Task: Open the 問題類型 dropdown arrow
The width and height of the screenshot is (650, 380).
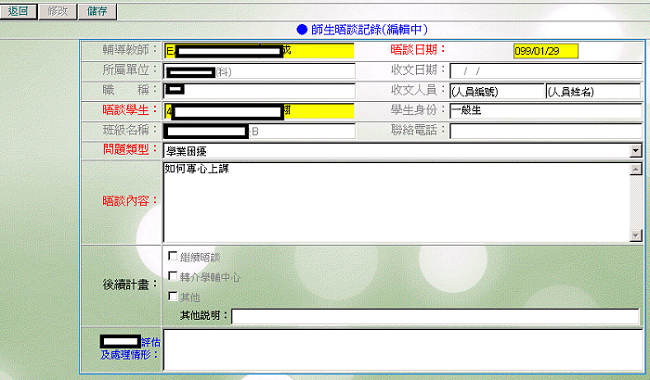Action: tap(635, 151)
